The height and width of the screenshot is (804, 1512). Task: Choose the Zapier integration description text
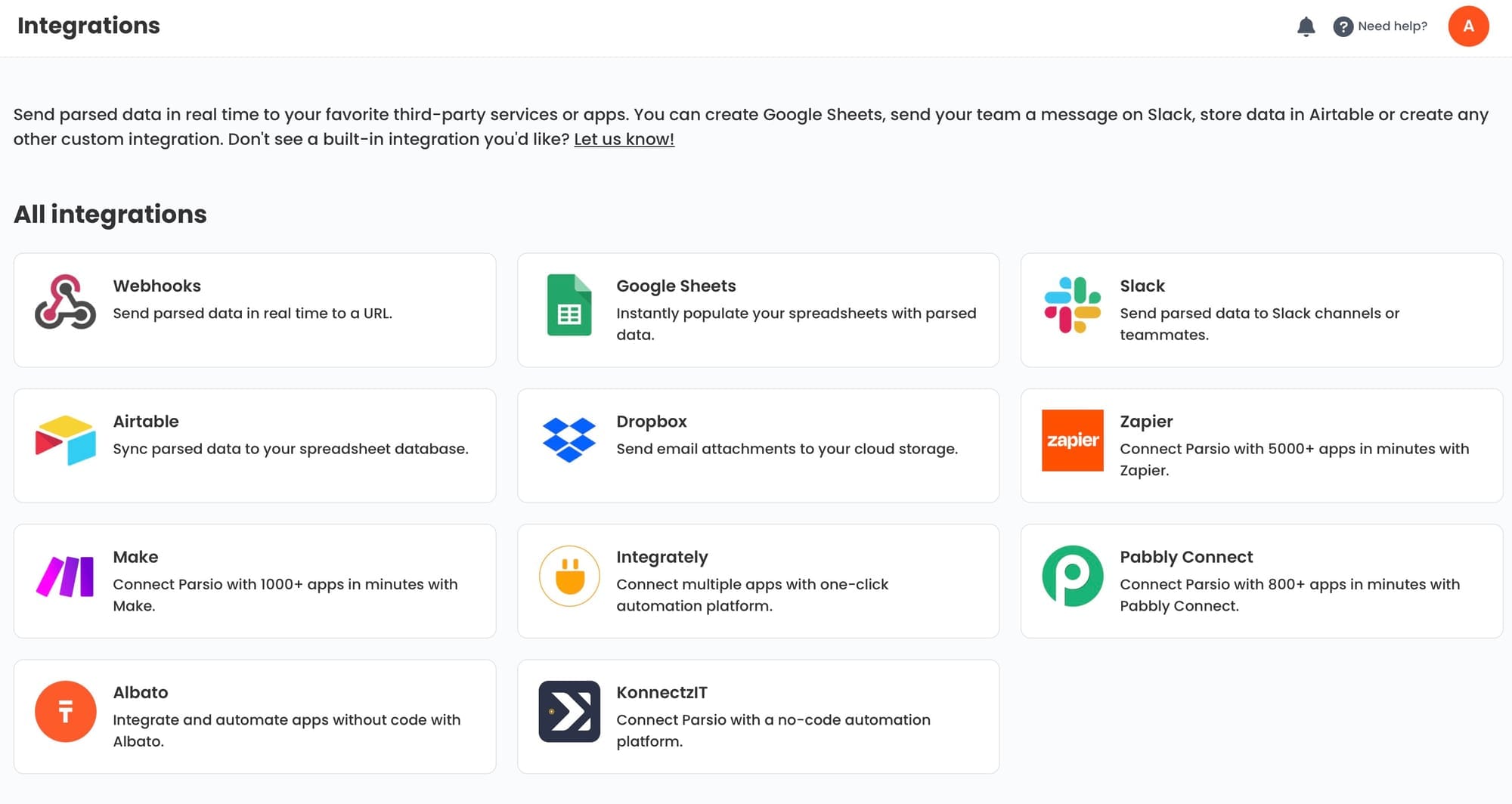tap(1294, 459)
